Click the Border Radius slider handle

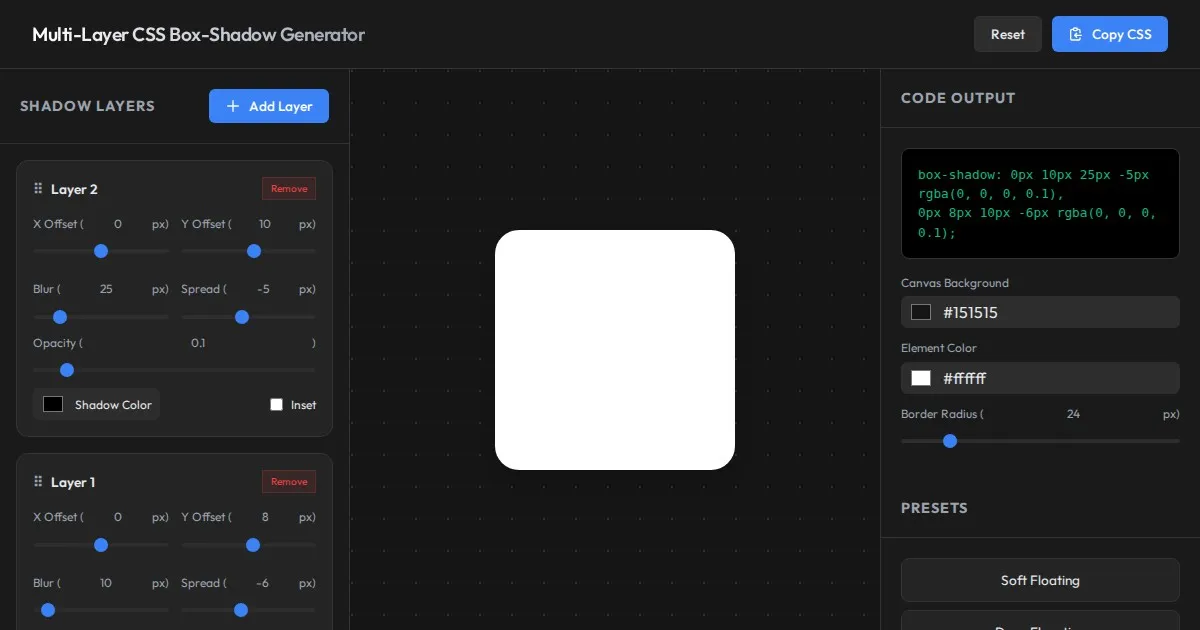950,441
